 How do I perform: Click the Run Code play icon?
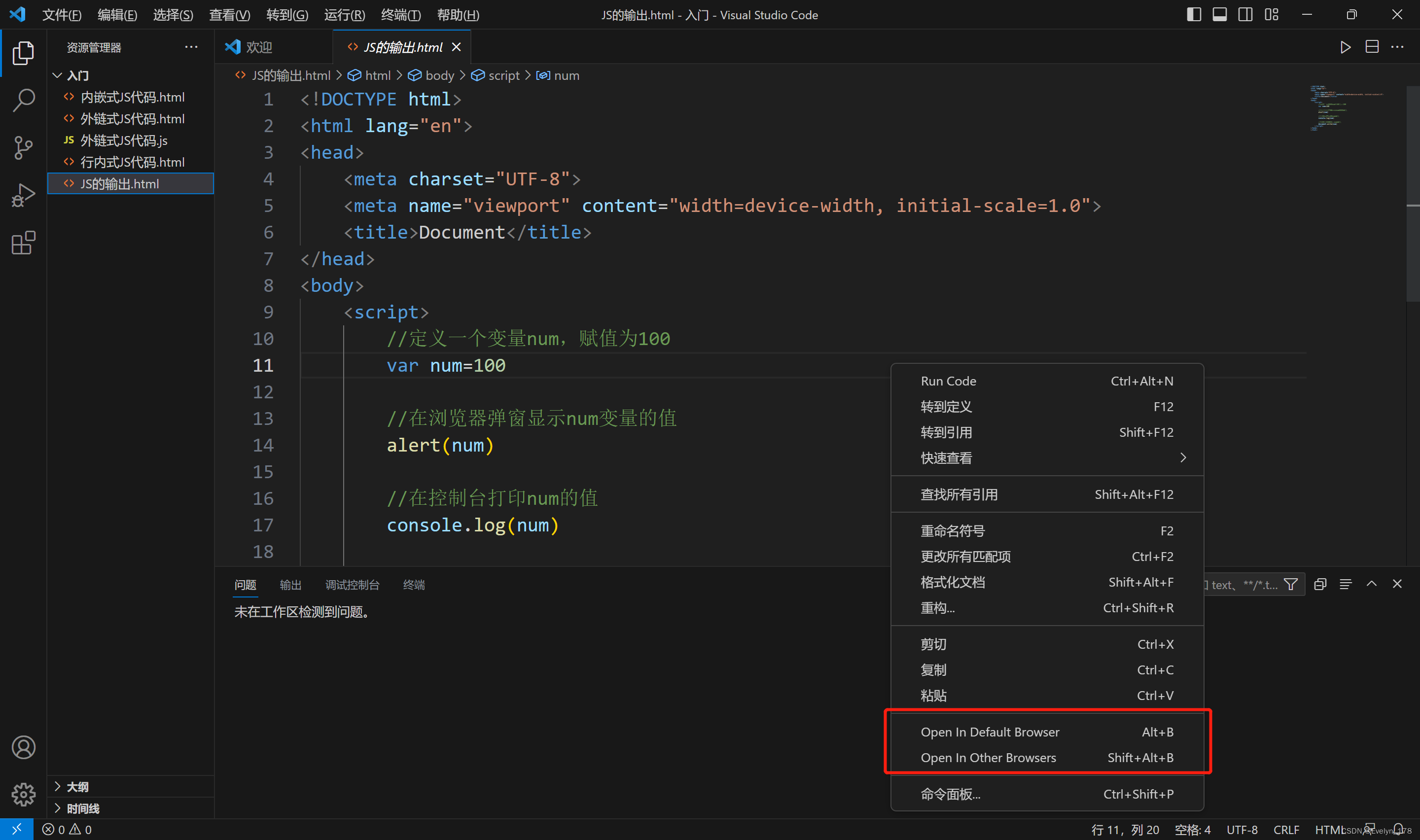[x=1345, y=47]
